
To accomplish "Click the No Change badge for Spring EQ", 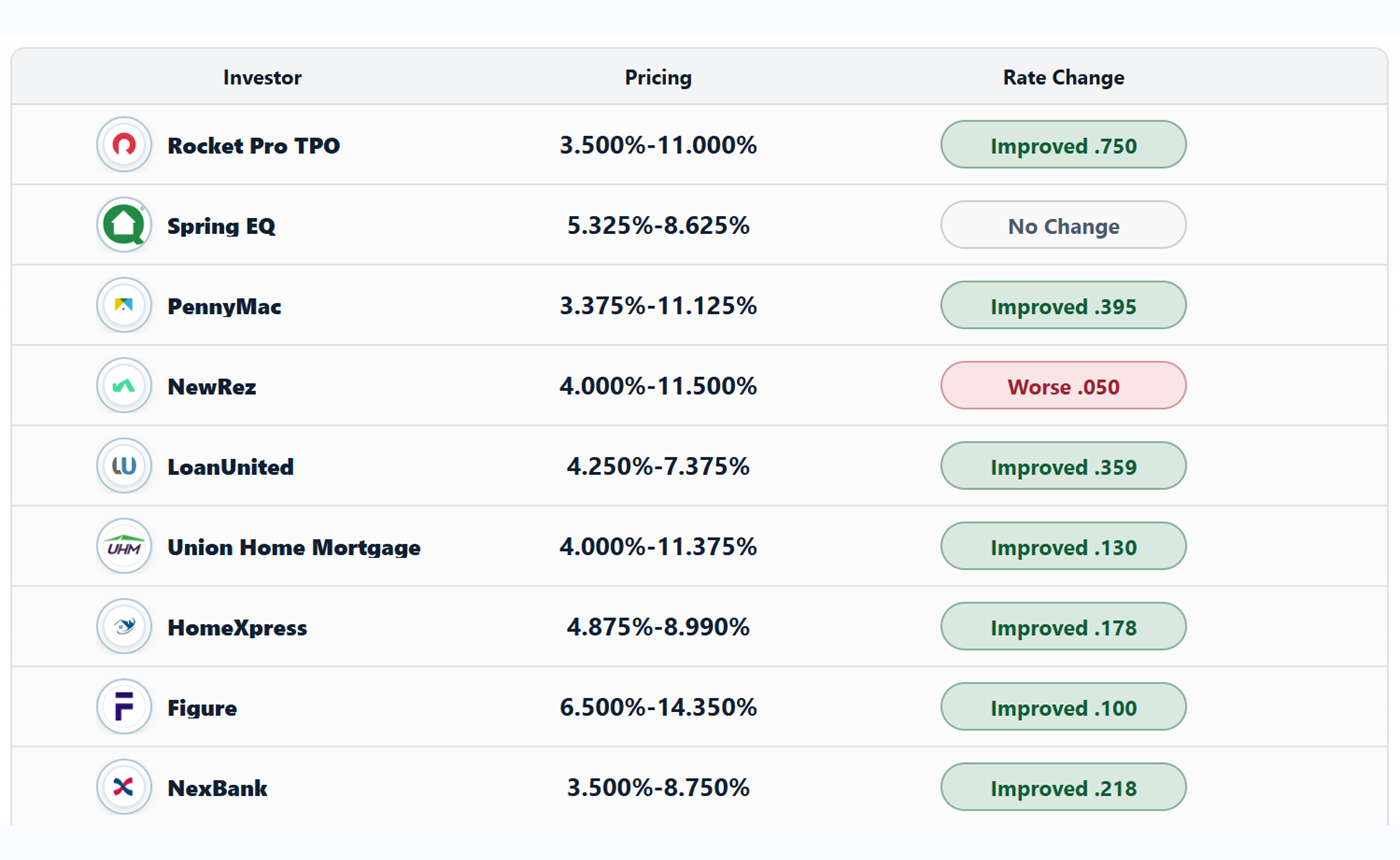I will click(1063, 225).
